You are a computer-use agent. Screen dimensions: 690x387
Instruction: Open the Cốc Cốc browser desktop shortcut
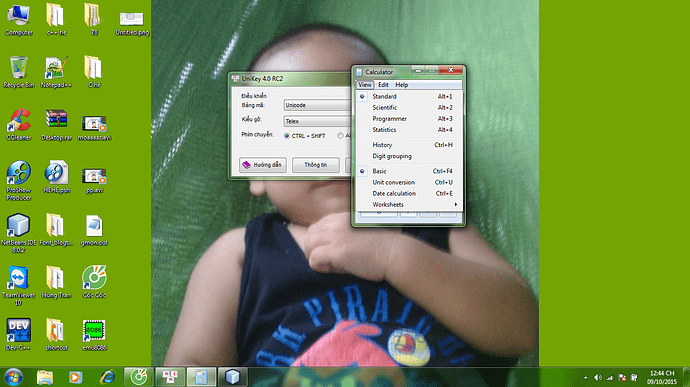click(94, 282)
